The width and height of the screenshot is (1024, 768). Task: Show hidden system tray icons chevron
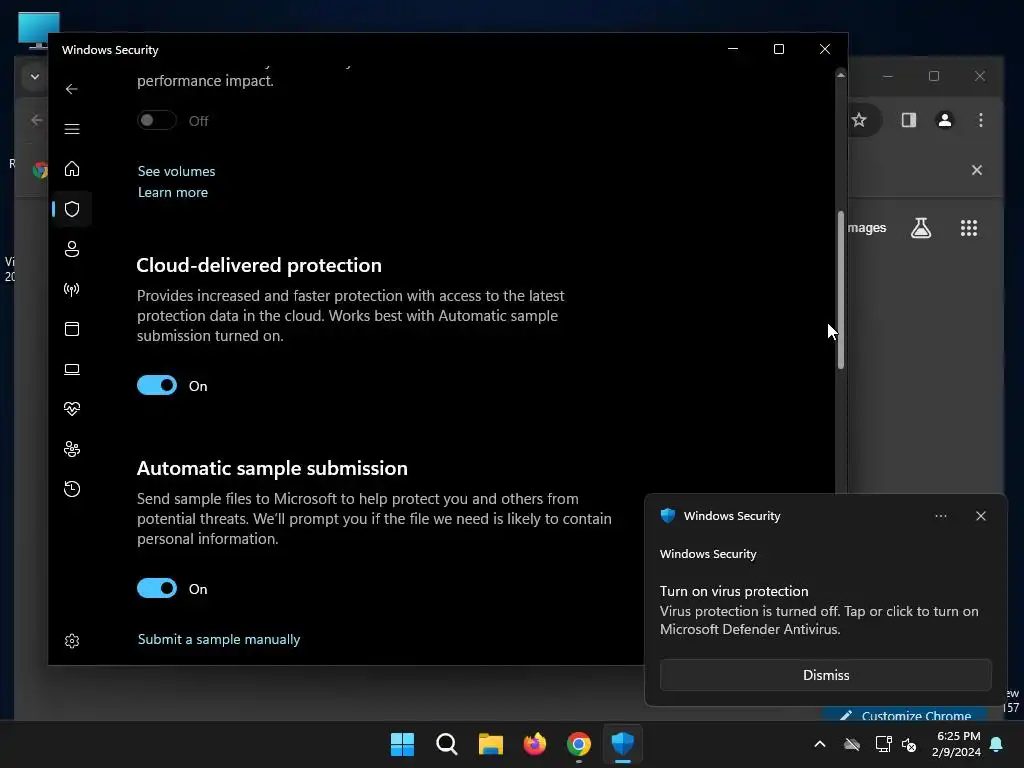pos(820,744)
